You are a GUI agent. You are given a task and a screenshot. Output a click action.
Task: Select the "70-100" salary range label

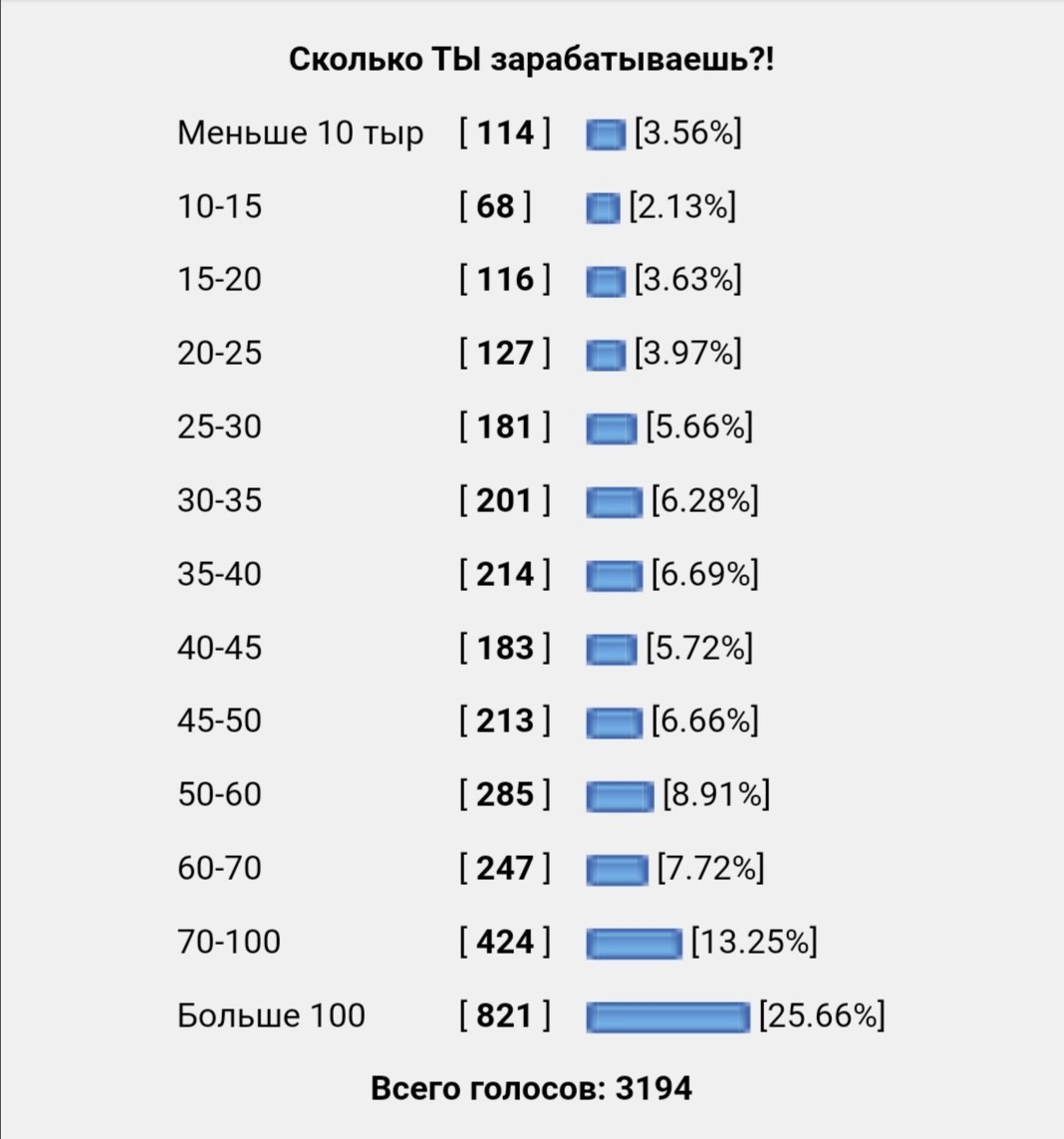pyautogui.click(x=229, y=942)
